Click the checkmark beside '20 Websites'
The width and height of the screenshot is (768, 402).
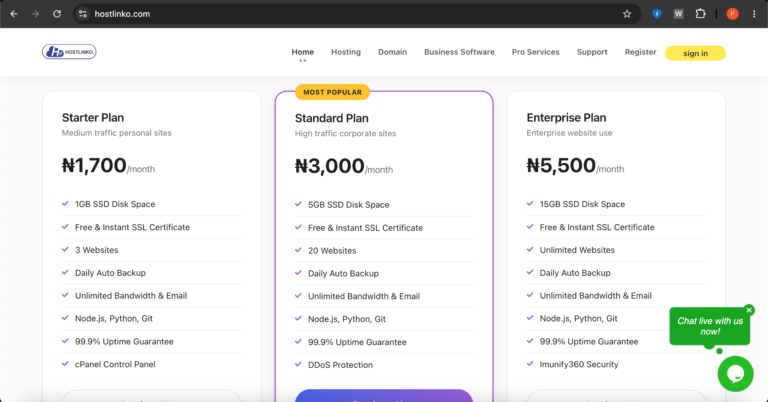tap(298, 250)
